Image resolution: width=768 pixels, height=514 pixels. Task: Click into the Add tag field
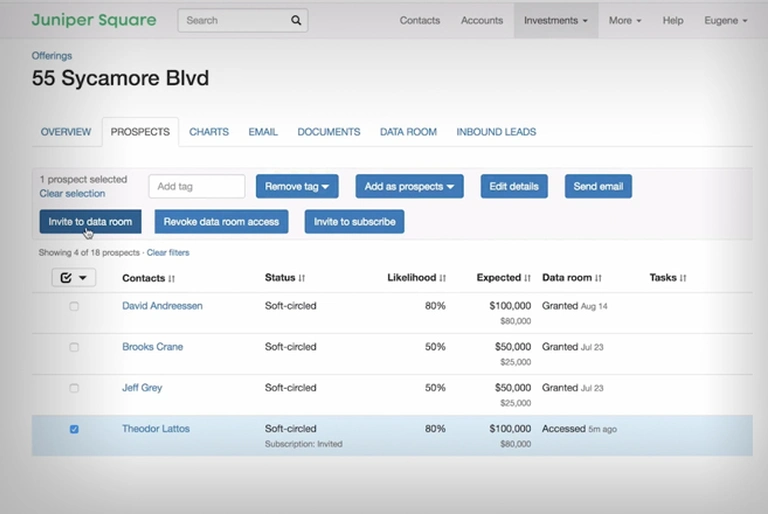click(x=197, y=186)
